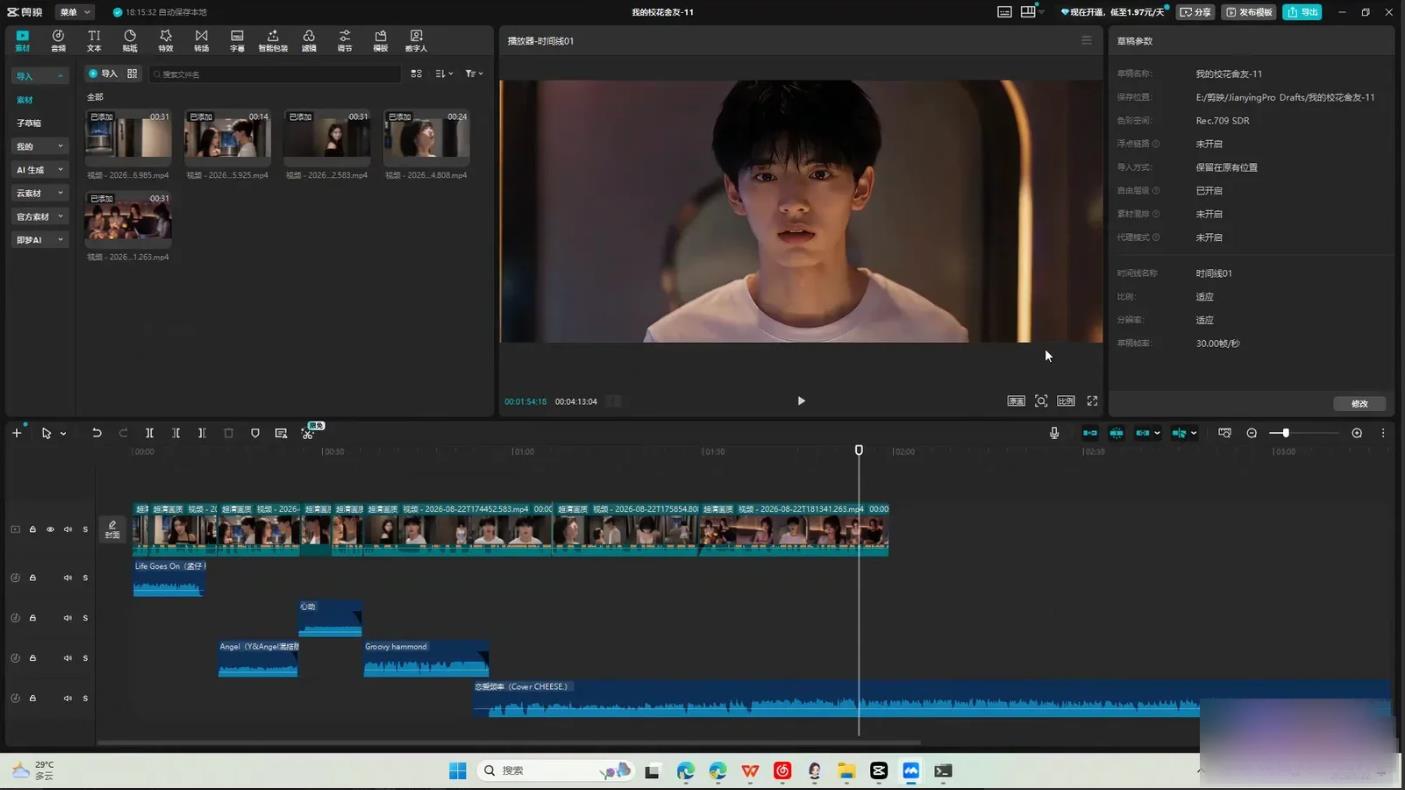Open the 贴纸 stickers panel
1405x790 pixels.
(x=130, y=40)
